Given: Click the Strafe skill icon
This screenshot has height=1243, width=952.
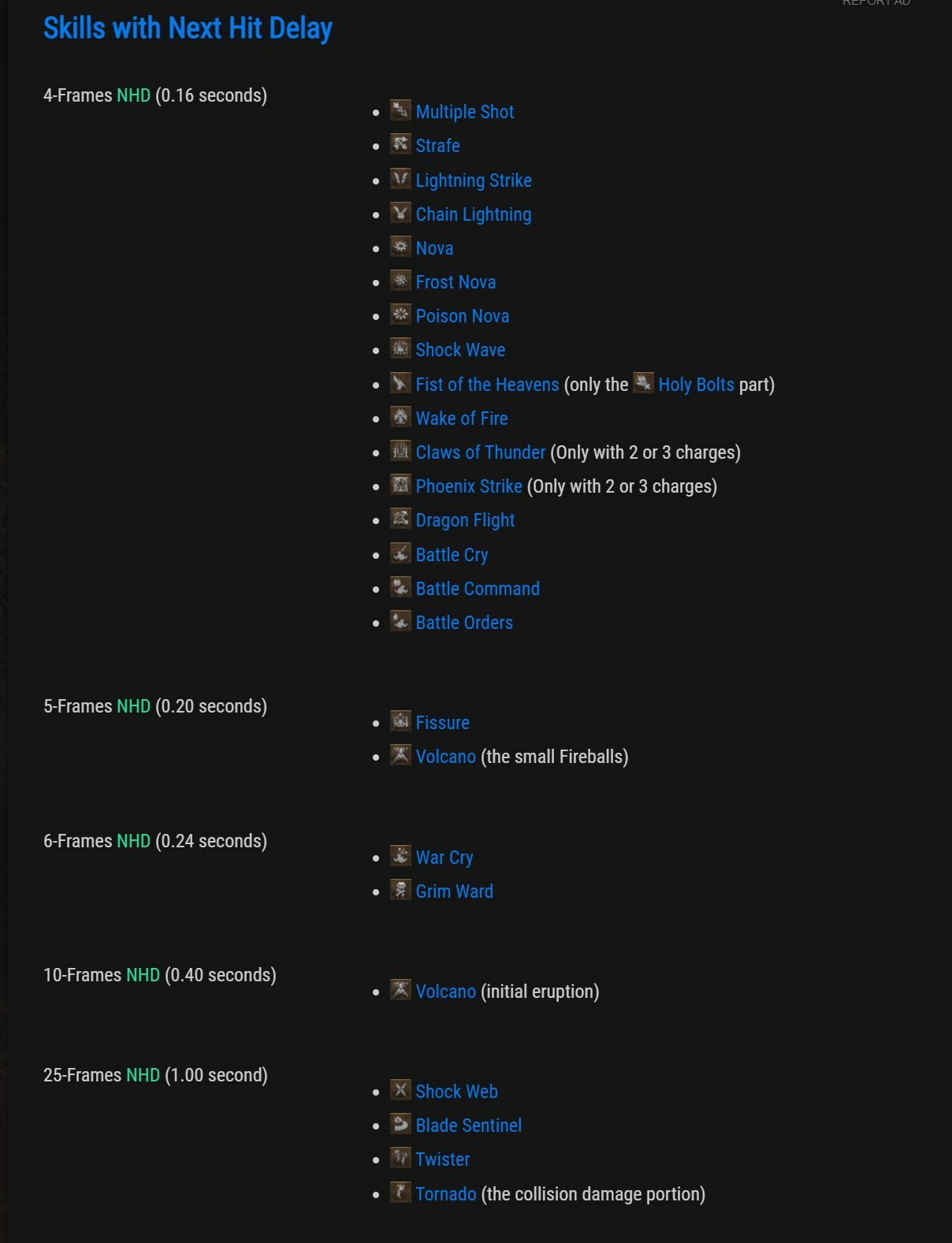Looking at the screenshot, I should pos(400,144).
